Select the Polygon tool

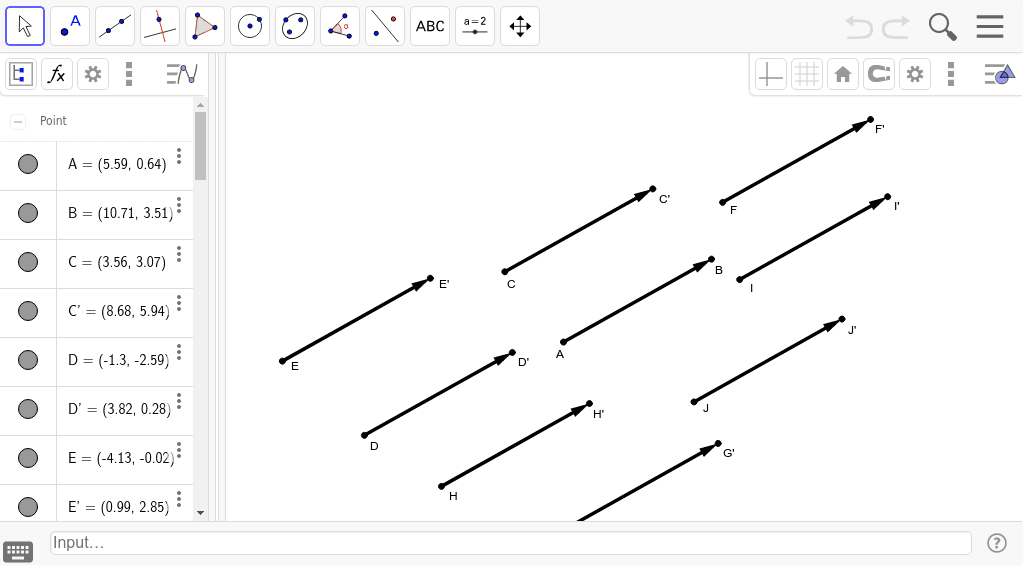coord(205,26)
